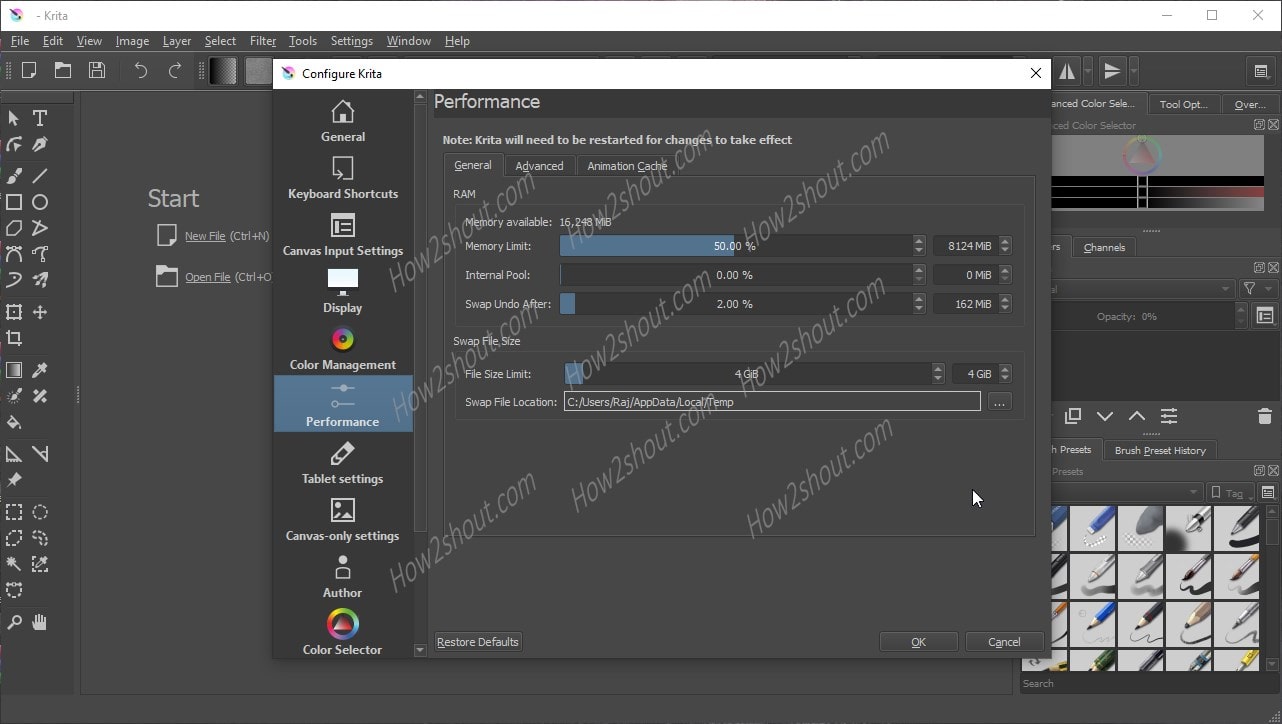This screenshot has height=724, width=1282.
Task: Click the redo toolbar icon
Action: [175, 70]
